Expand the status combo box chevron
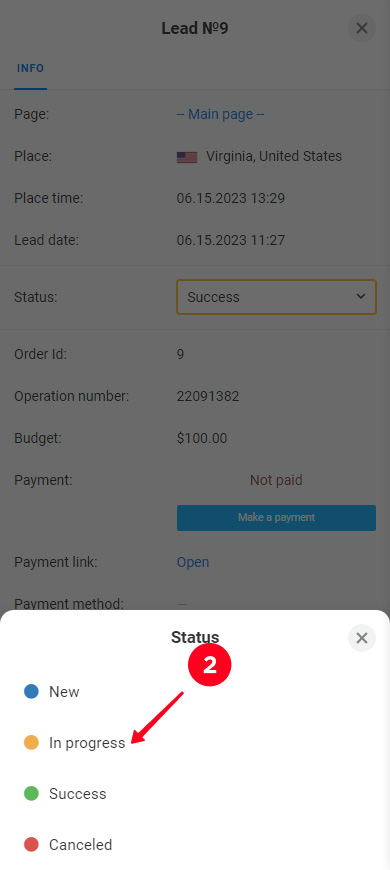Viewport: 390px width, 870px height. (x=361, y=297)
